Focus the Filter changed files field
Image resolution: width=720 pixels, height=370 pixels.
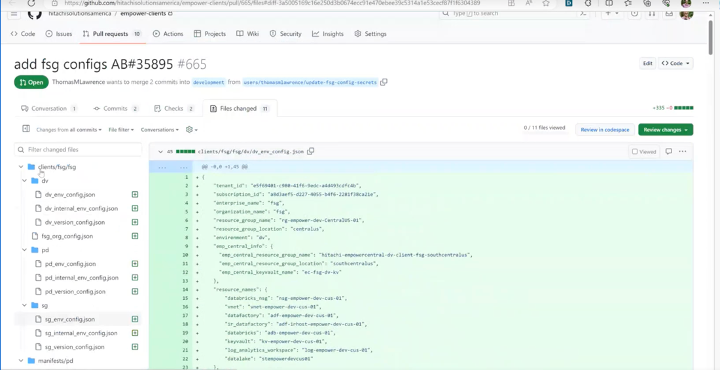point(78,150)
